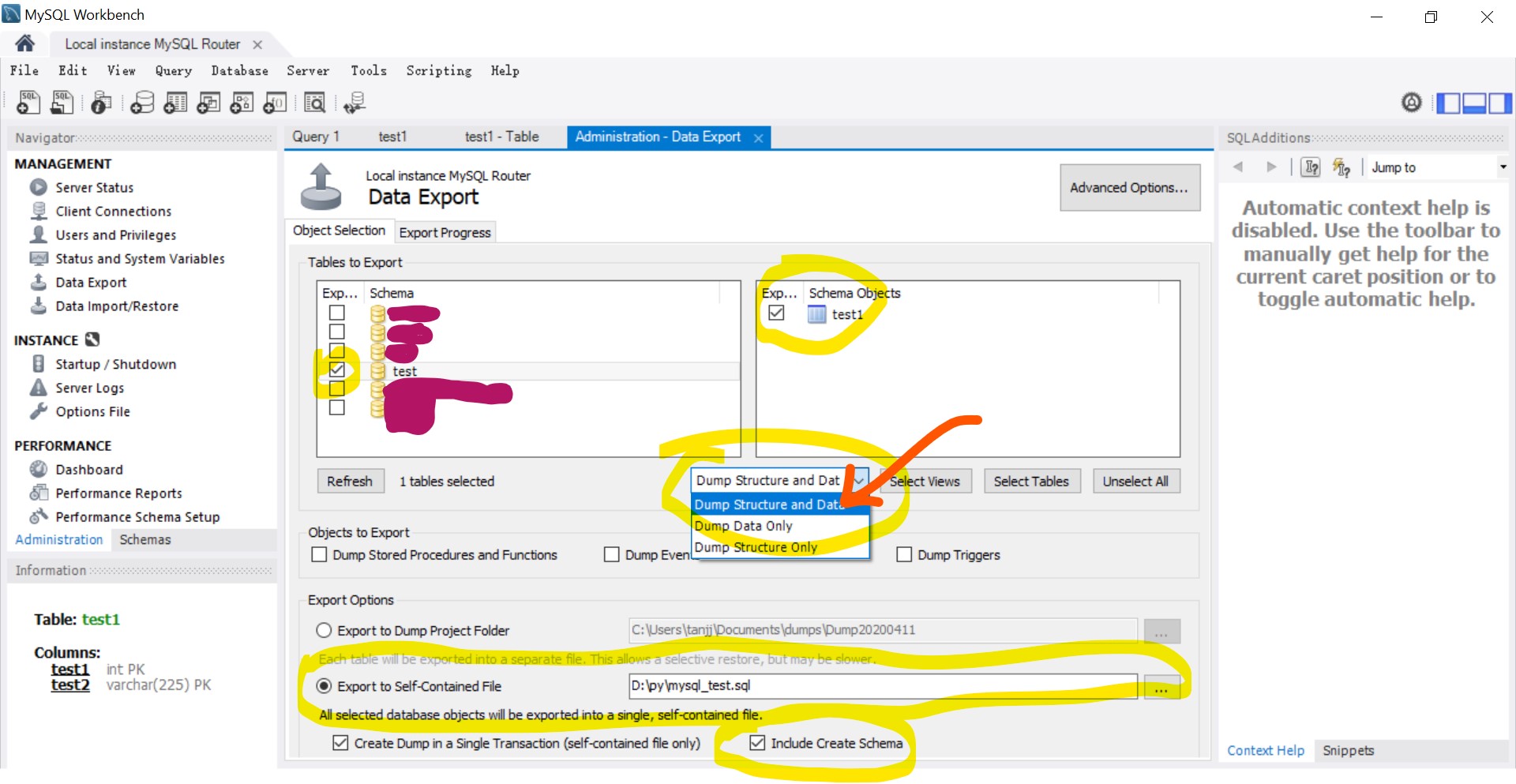The height and width of the screenshot is (784, 1516).
Task: Create a new SQL tab for queries
Action: [x=28, y=103]
